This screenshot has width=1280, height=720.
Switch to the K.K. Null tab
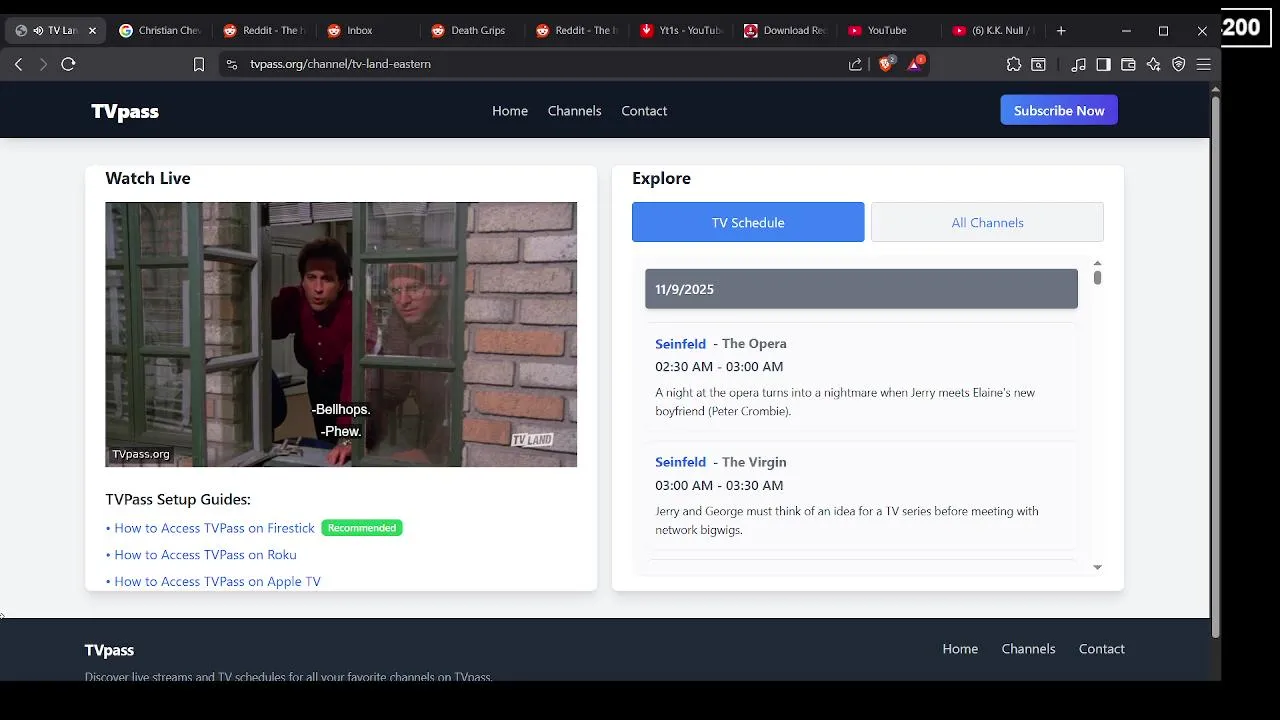click(x=992, y=30)
